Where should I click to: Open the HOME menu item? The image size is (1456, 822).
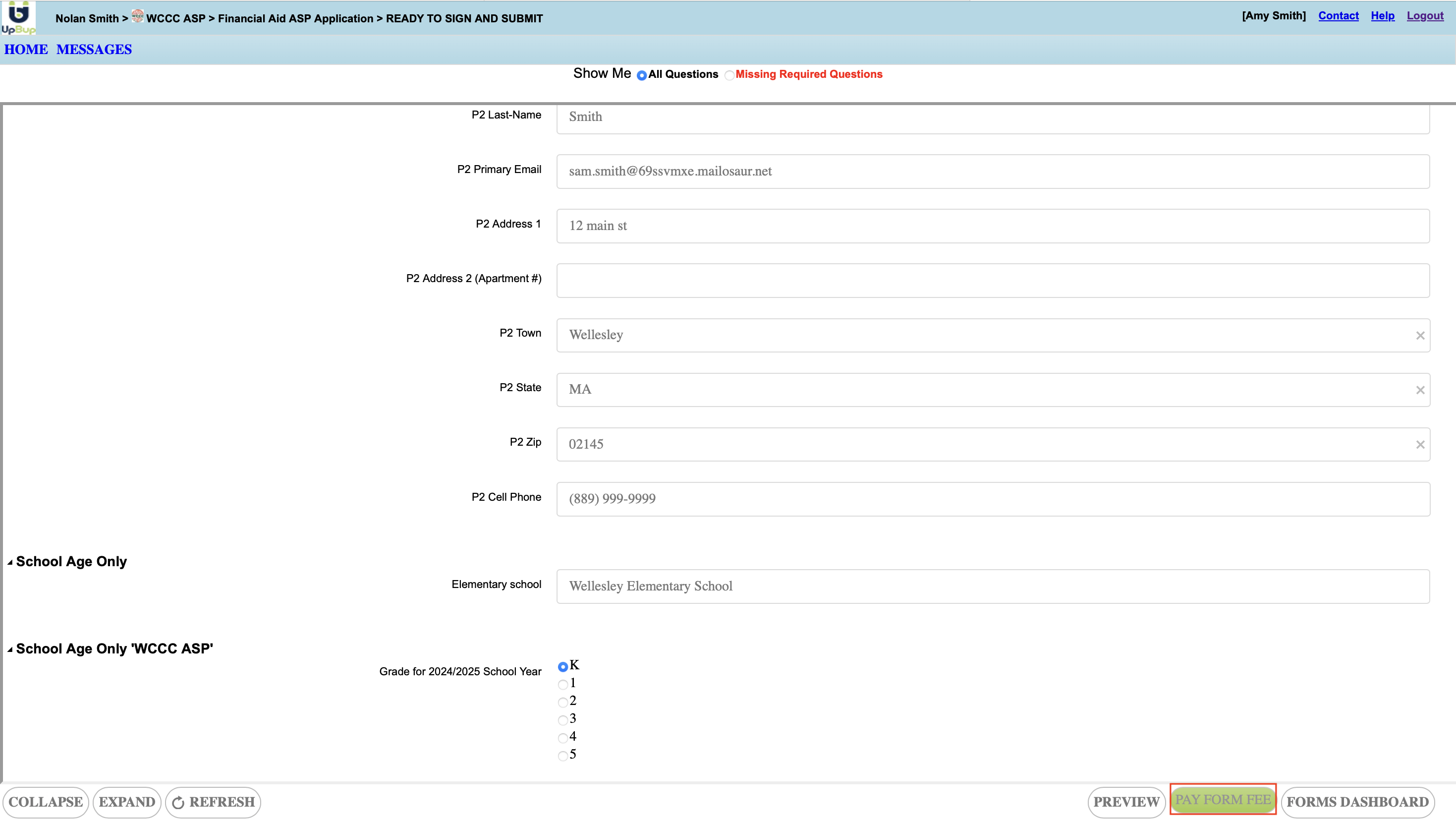(x=26, y=50)
